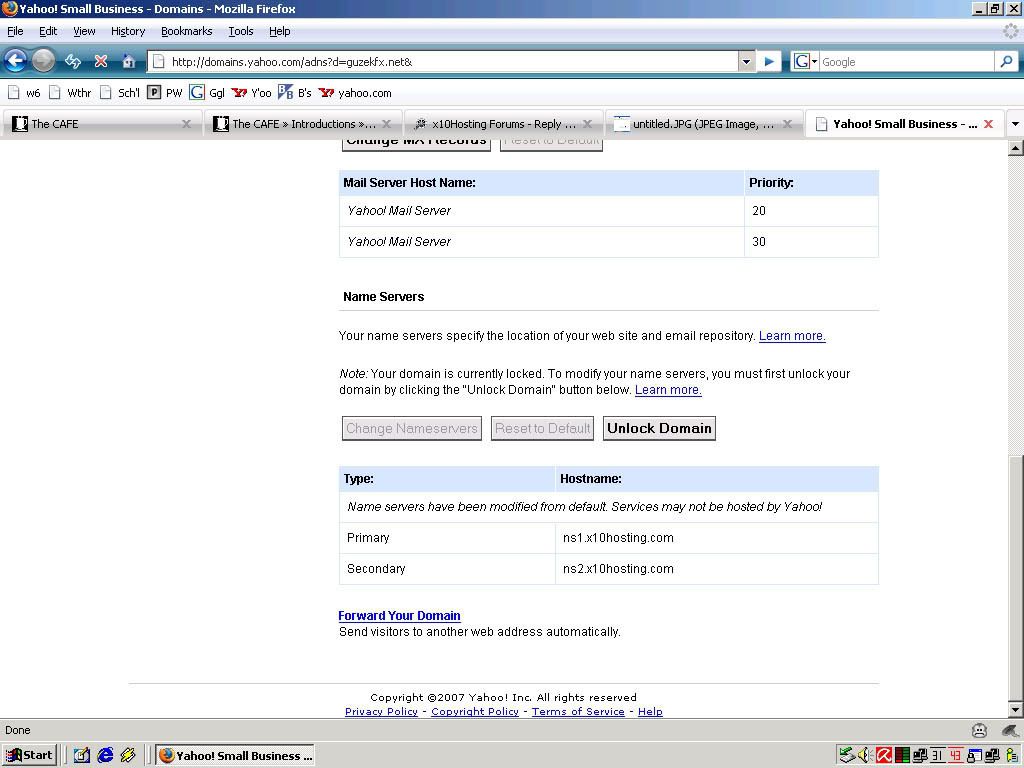Open the File menu
Viewport: 1024px width, 768px height.
click(15, 31)
